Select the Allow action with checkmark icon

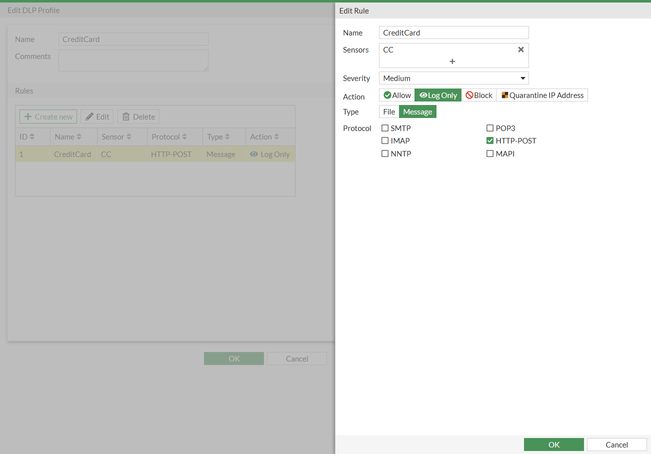tap(397, 95)
